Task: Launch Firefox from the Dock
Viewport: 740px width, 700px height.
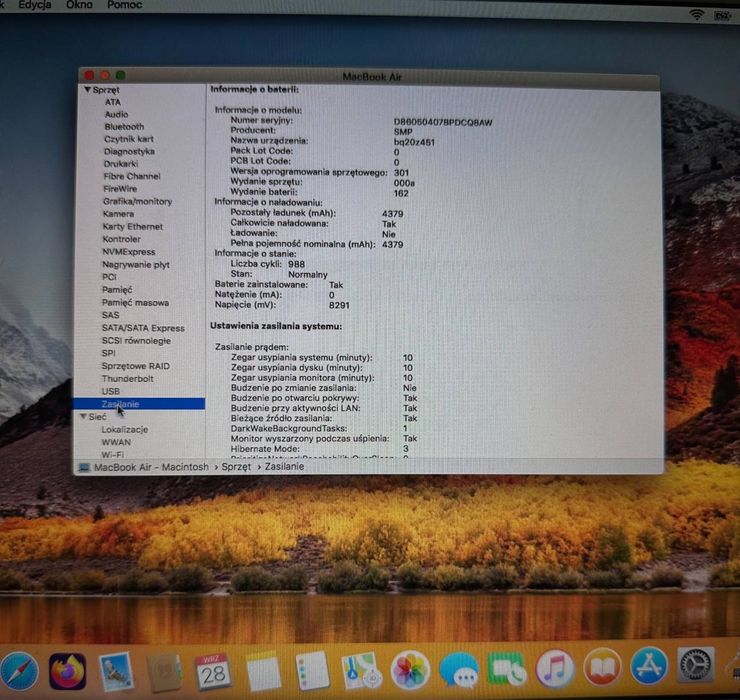Action: click(68, 671)
